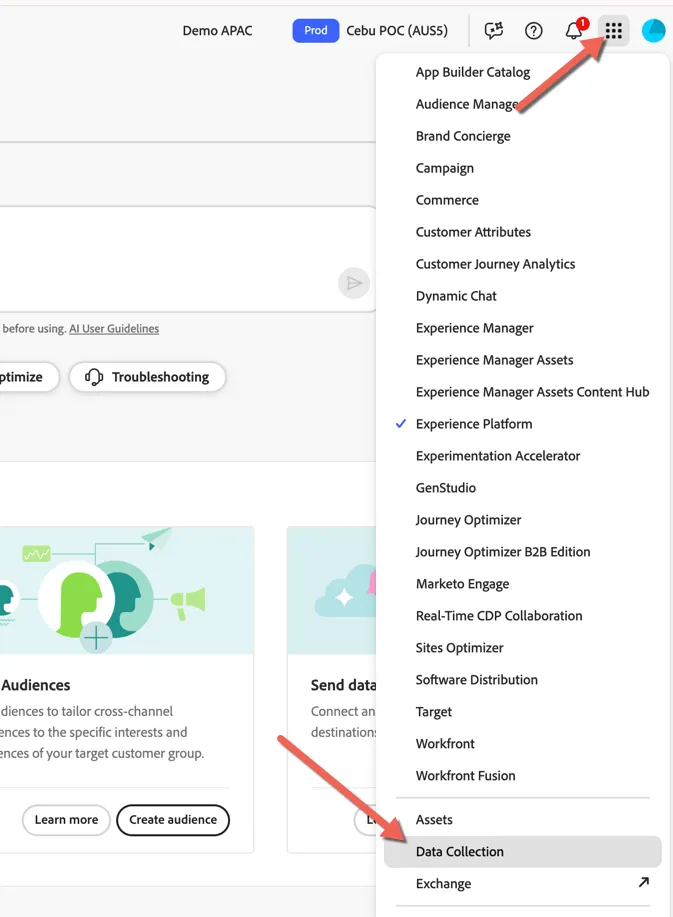Click the Exchange external link arrow icon
The image size is (673, 917).
click(644, 882)
